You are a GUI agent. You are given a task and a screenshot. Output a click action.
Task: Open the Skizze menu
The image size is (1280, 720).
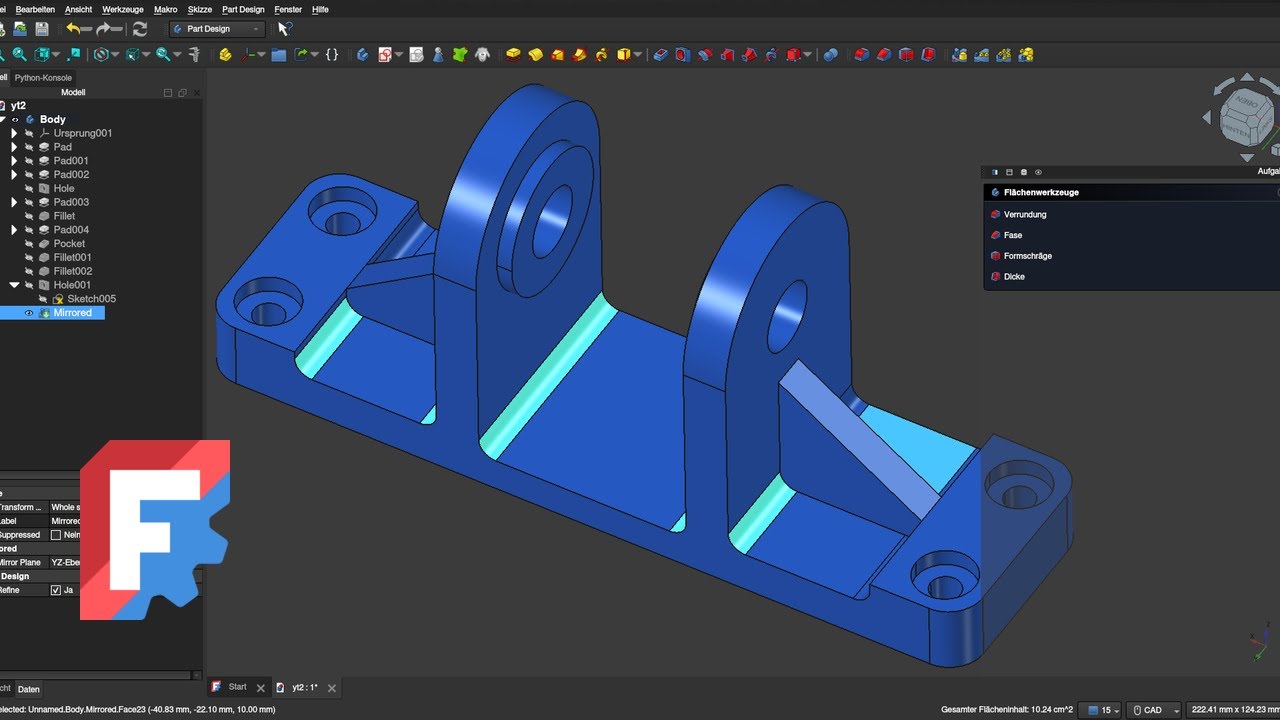[199, 9]
